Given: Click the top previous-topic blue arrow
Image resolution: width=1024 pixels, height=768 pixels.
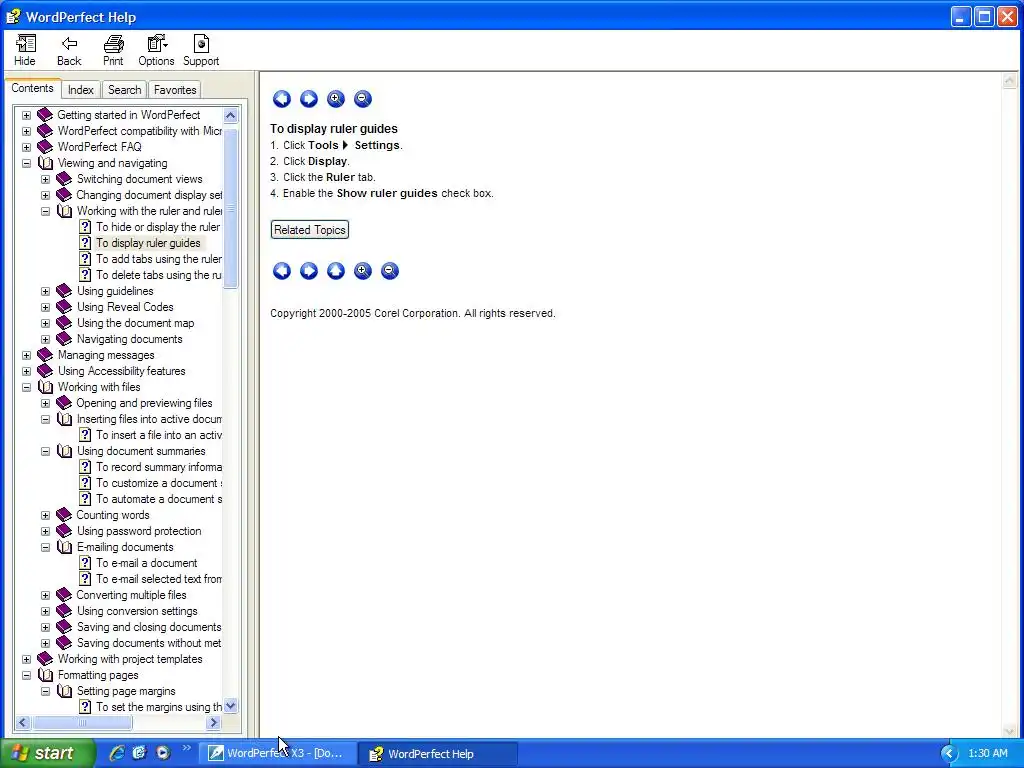Looking at the screenshot, I should [x=281, y=99].
